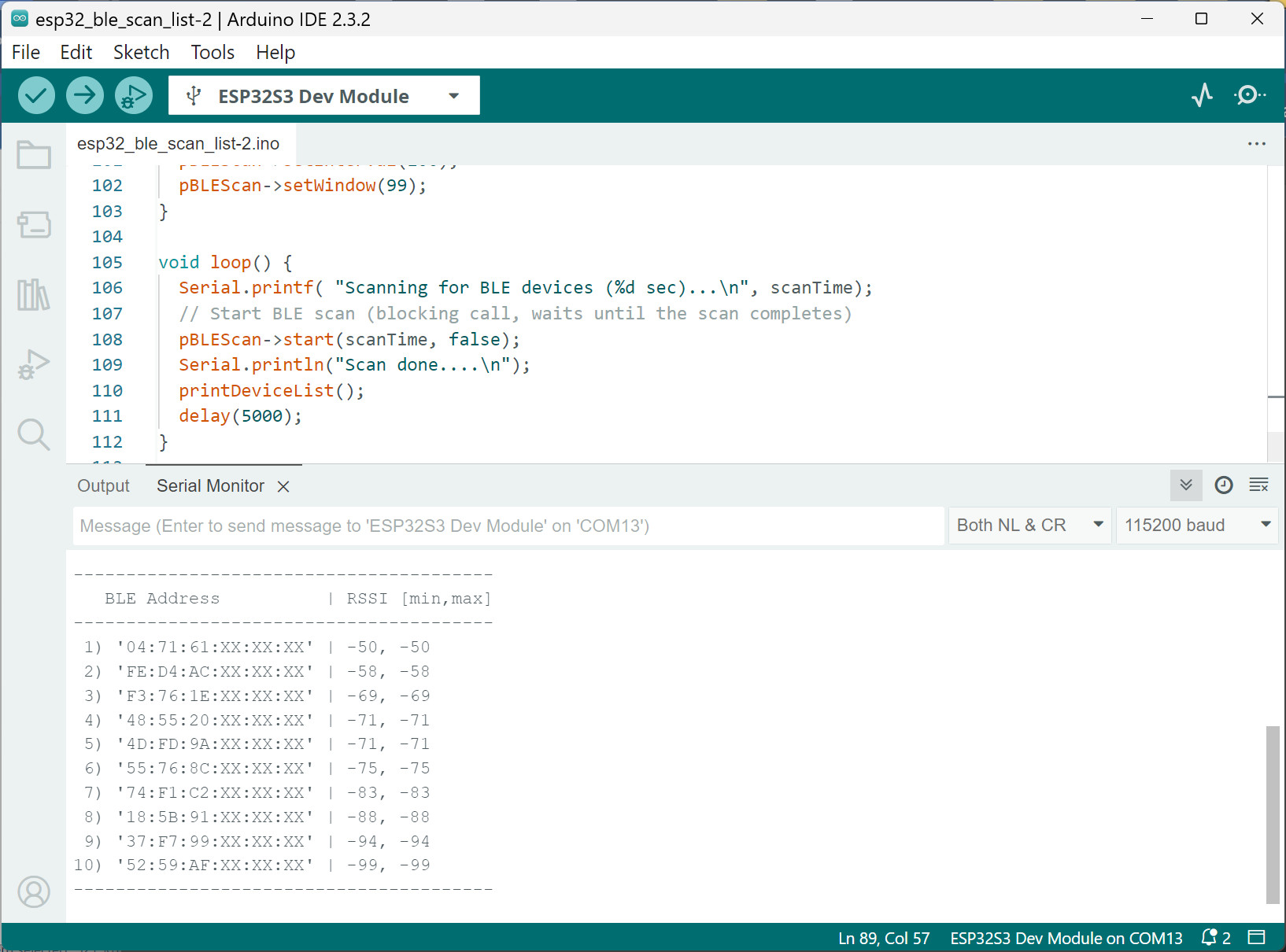Click the Arduino IDE app logo
The height and width of the screenshot is (952, 1286).
pyautogui.click(x=20, y=18)
